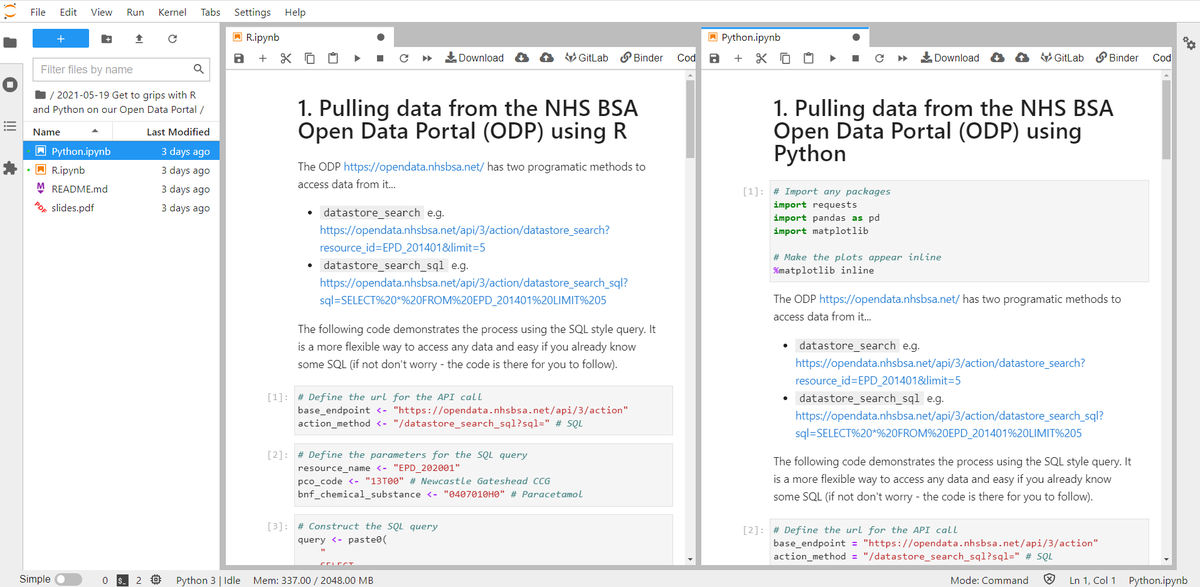Open the View menu
Viewport: 1200px width, 587px height.
pyautogui.click(x=101, y=12)
